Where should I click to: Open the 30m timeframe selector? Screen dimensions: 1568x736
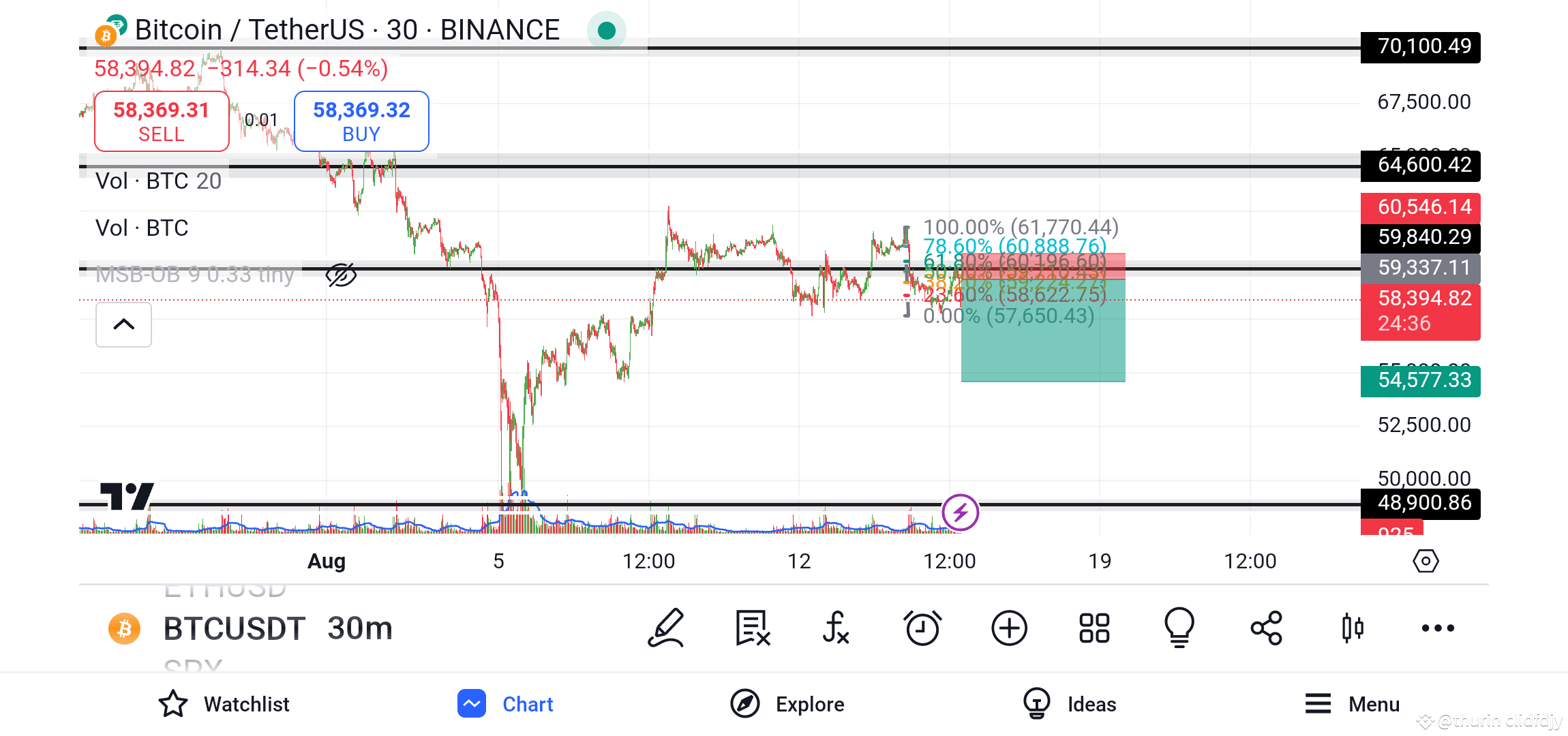[x=359, y=628]
